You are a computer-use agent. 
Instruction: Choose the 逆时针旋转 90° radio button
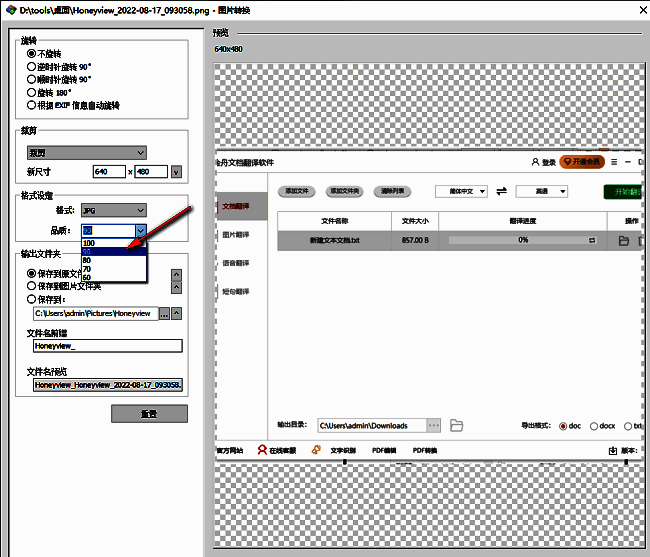(32, 66)
